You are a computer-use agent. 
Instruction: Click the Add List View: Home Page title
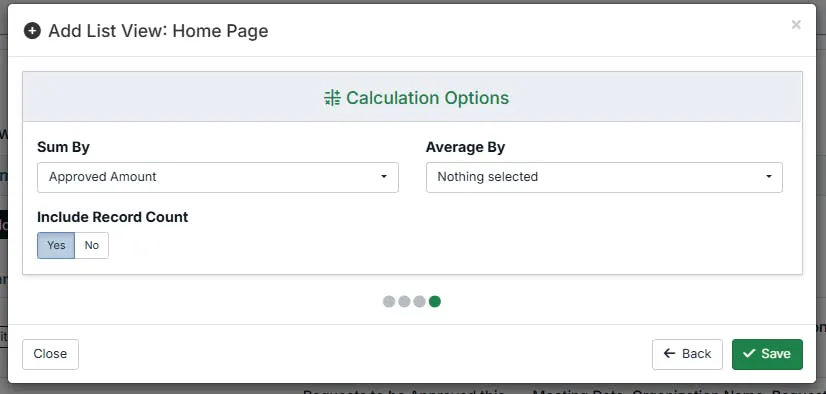point(158,31)
